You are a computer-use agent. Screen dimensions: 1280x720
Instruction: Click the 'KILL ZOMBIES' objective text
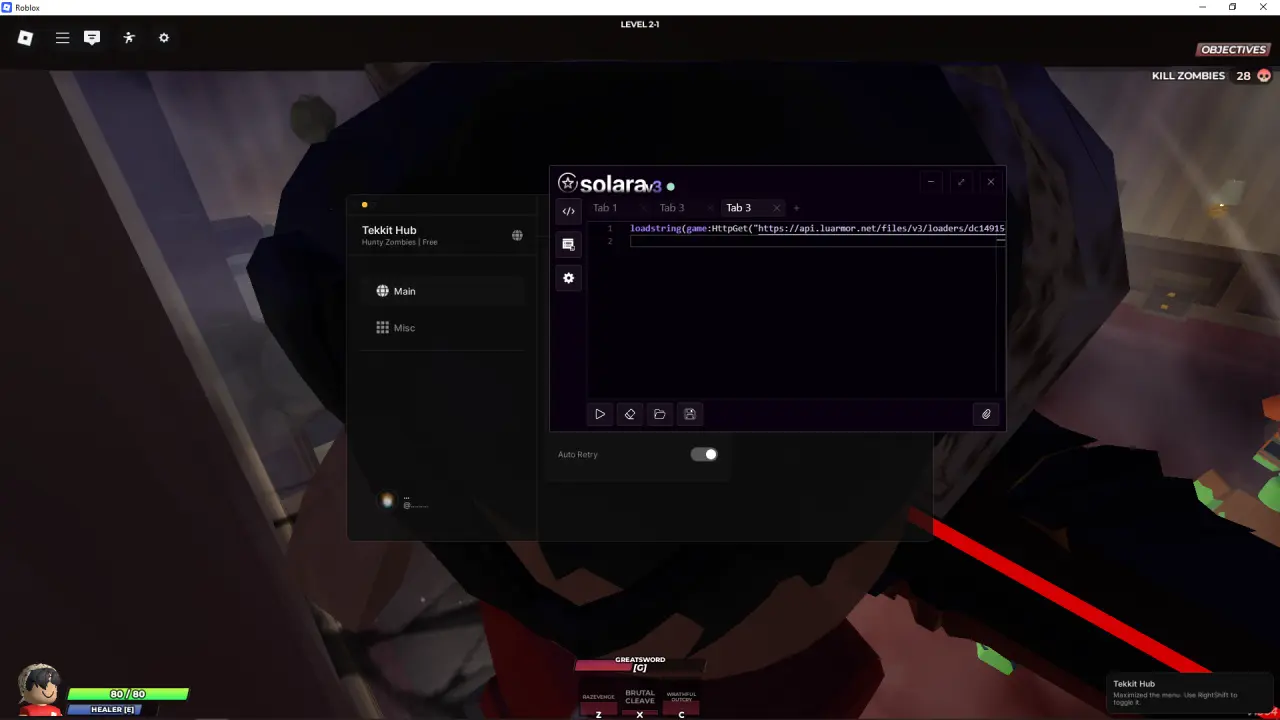pos(1188,76)
